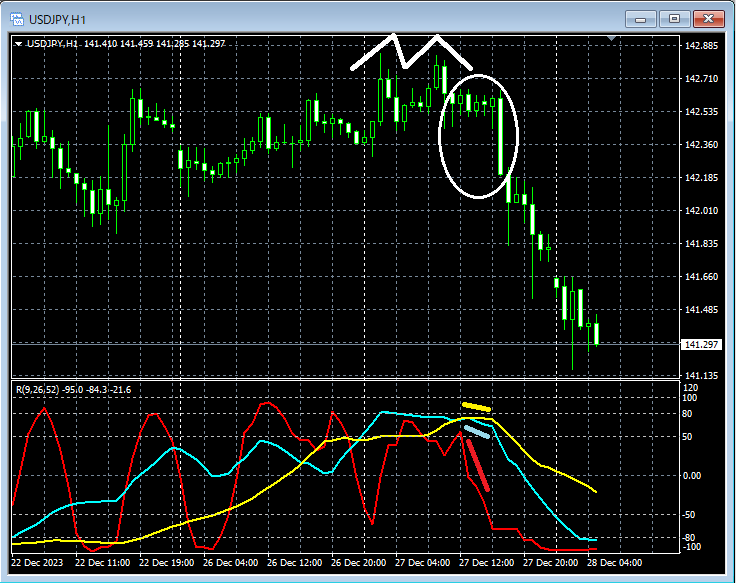
Task: Click the 120 indicator scale value
Action: 690,388
